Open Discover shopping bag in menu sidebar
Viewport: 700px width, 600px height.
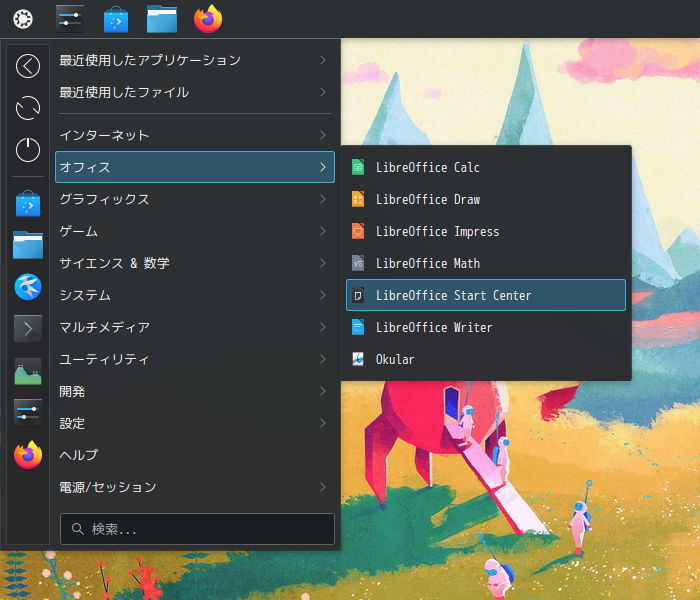(x=28, y=204)
